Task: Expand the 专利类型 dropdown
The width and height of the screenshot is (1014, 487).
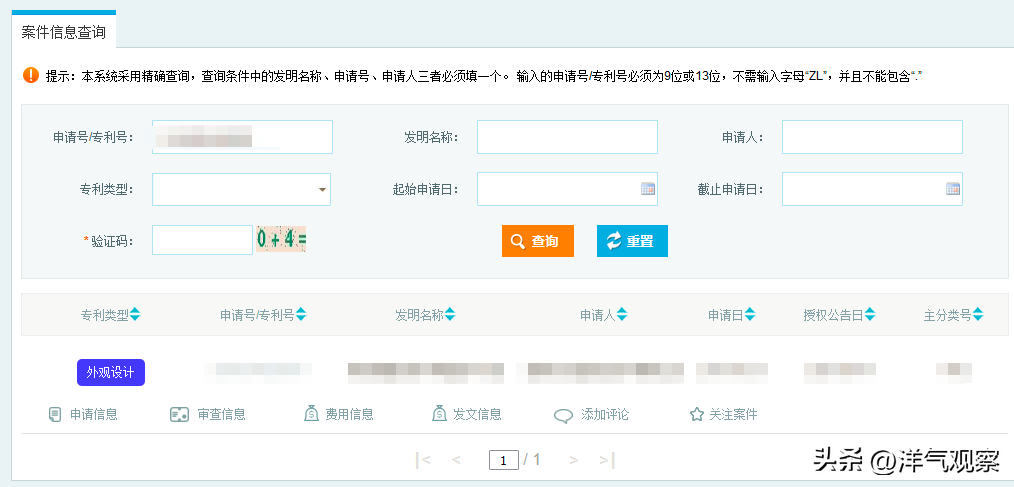Action: point(322,189)
